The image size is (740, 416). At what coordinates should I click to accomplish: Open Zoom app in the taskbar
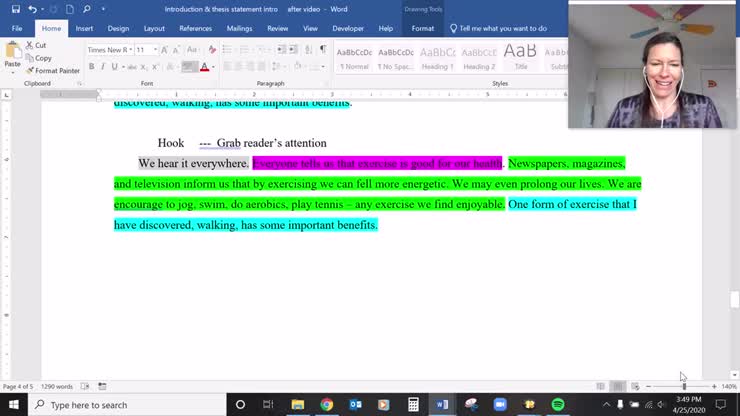500,404
